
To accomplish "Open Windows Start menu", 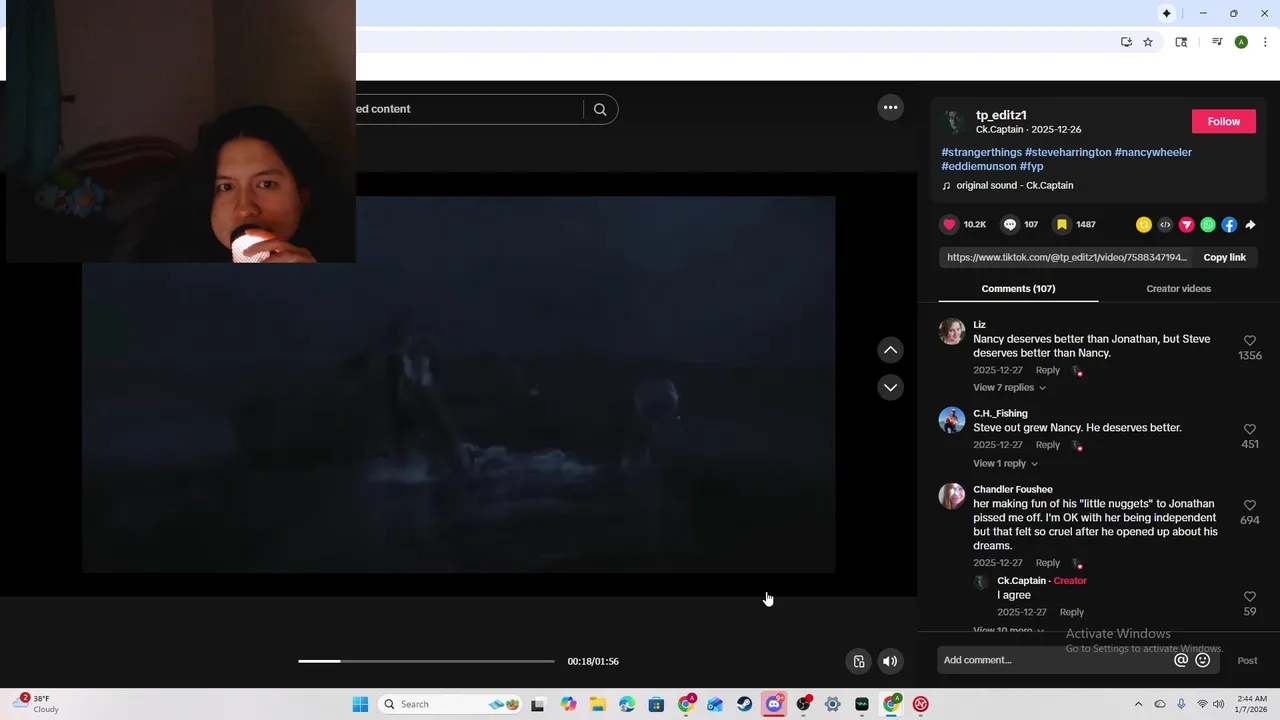I will (360, 704).
